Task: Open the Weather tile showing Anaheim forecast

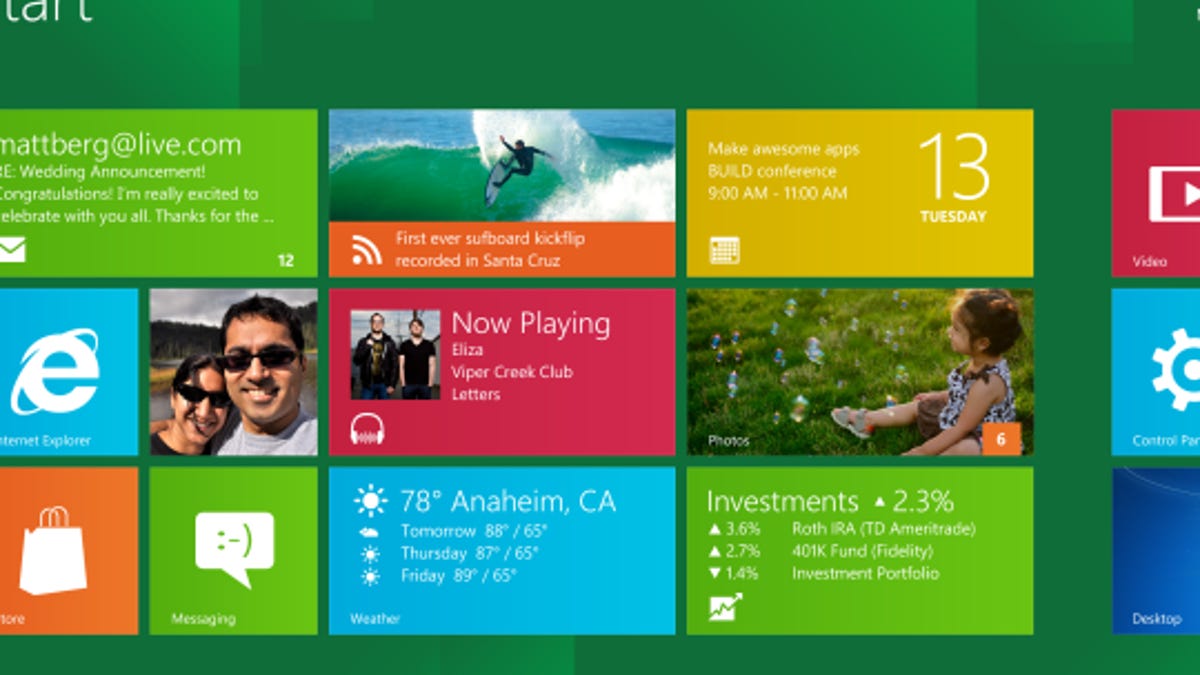Action: [x=500, y=550]
